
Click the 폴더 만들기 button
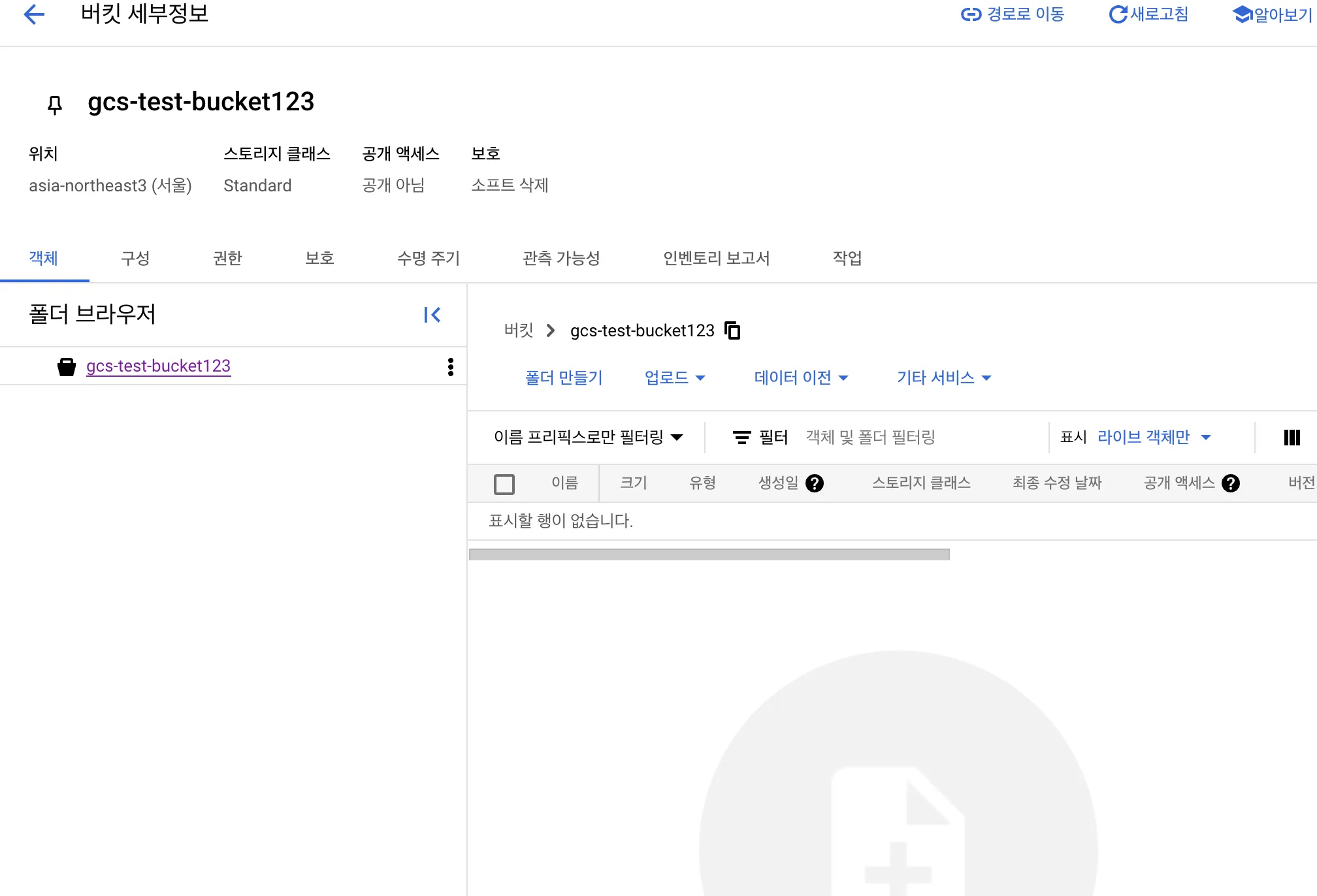tap(564, 377)
